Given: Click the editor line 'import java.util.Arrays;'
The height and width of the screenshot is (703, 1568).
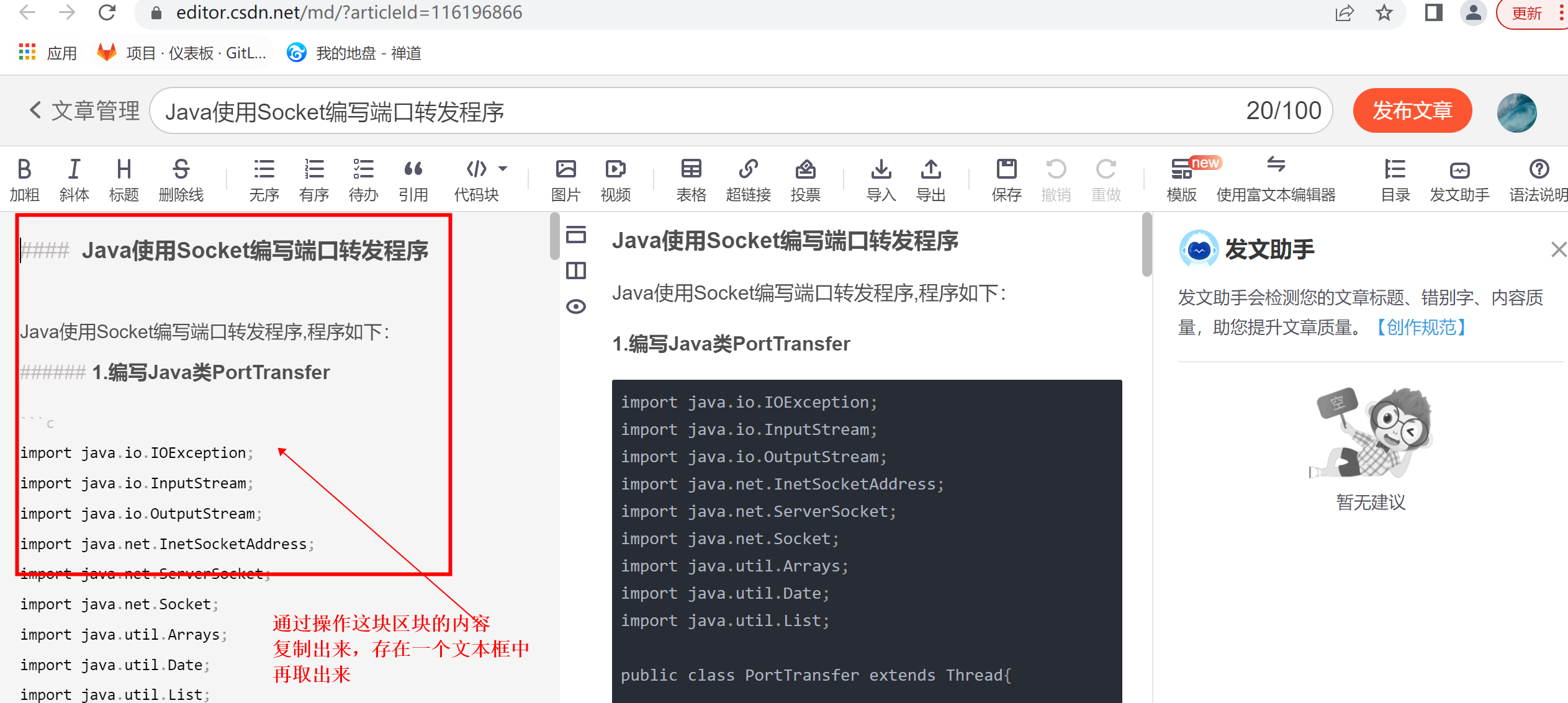Looking at the screenshot, I should [124, 635].
